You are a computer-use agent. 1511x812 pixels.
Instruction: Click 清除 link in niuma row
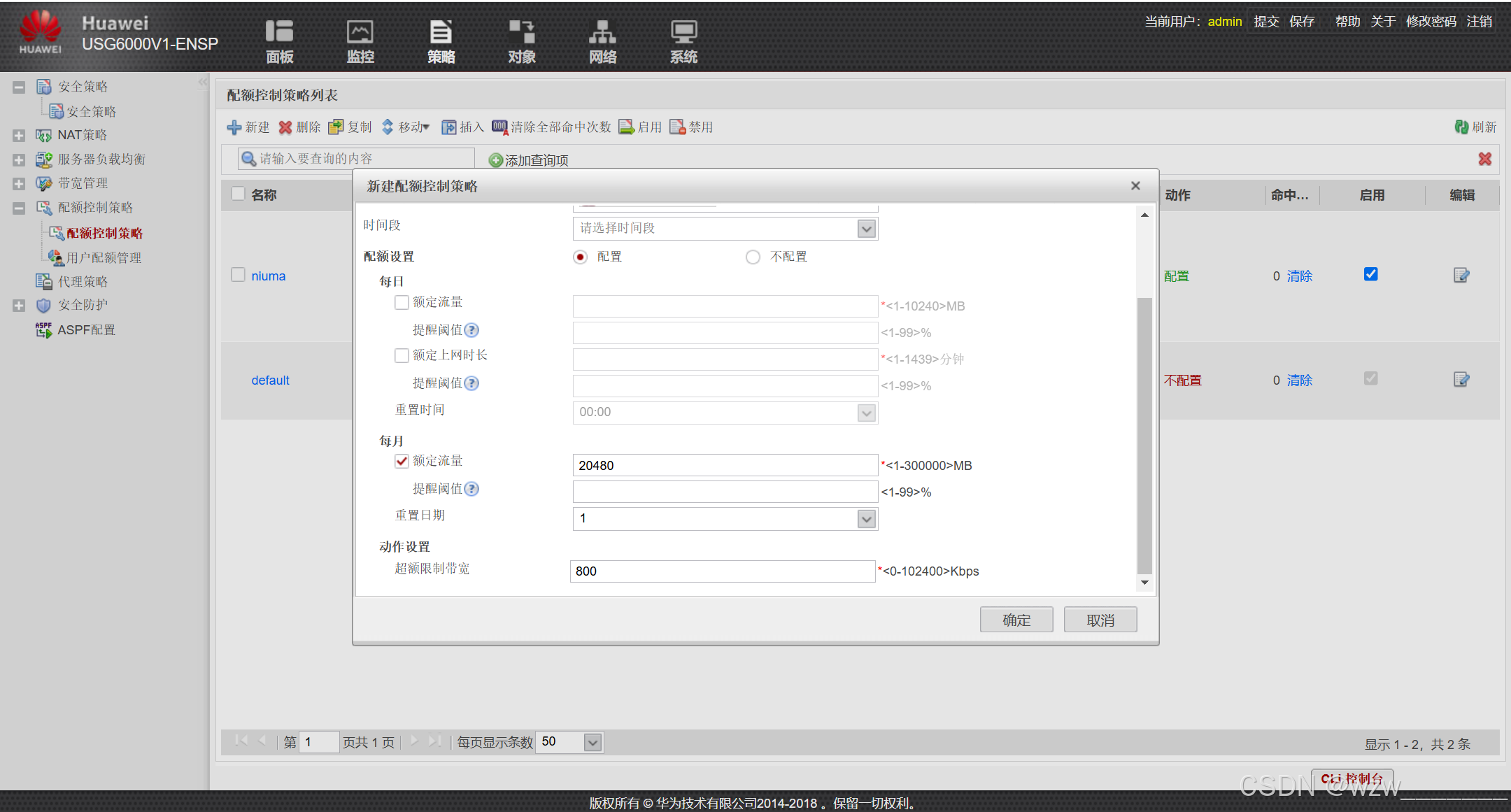1299,276
